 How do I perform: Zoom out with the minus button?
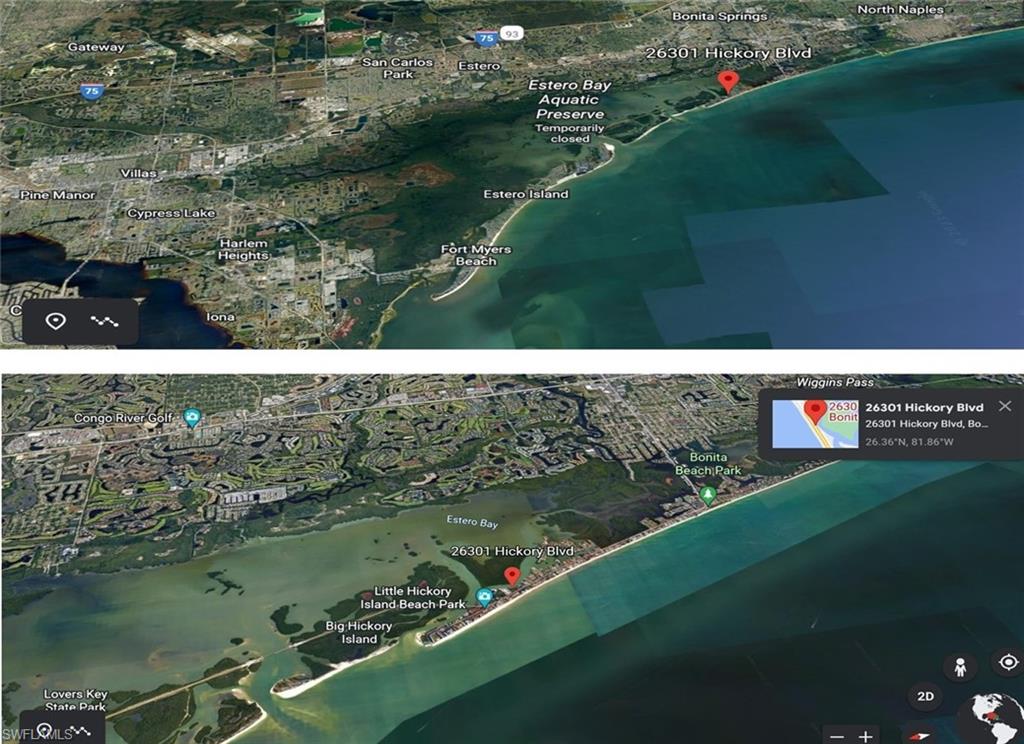tap(834, 736)
